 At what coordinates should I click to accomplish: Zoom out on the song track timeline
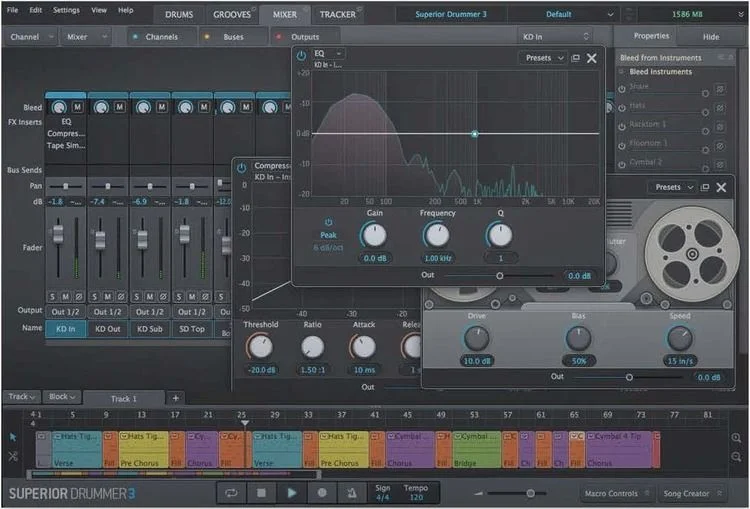[736, 457]
